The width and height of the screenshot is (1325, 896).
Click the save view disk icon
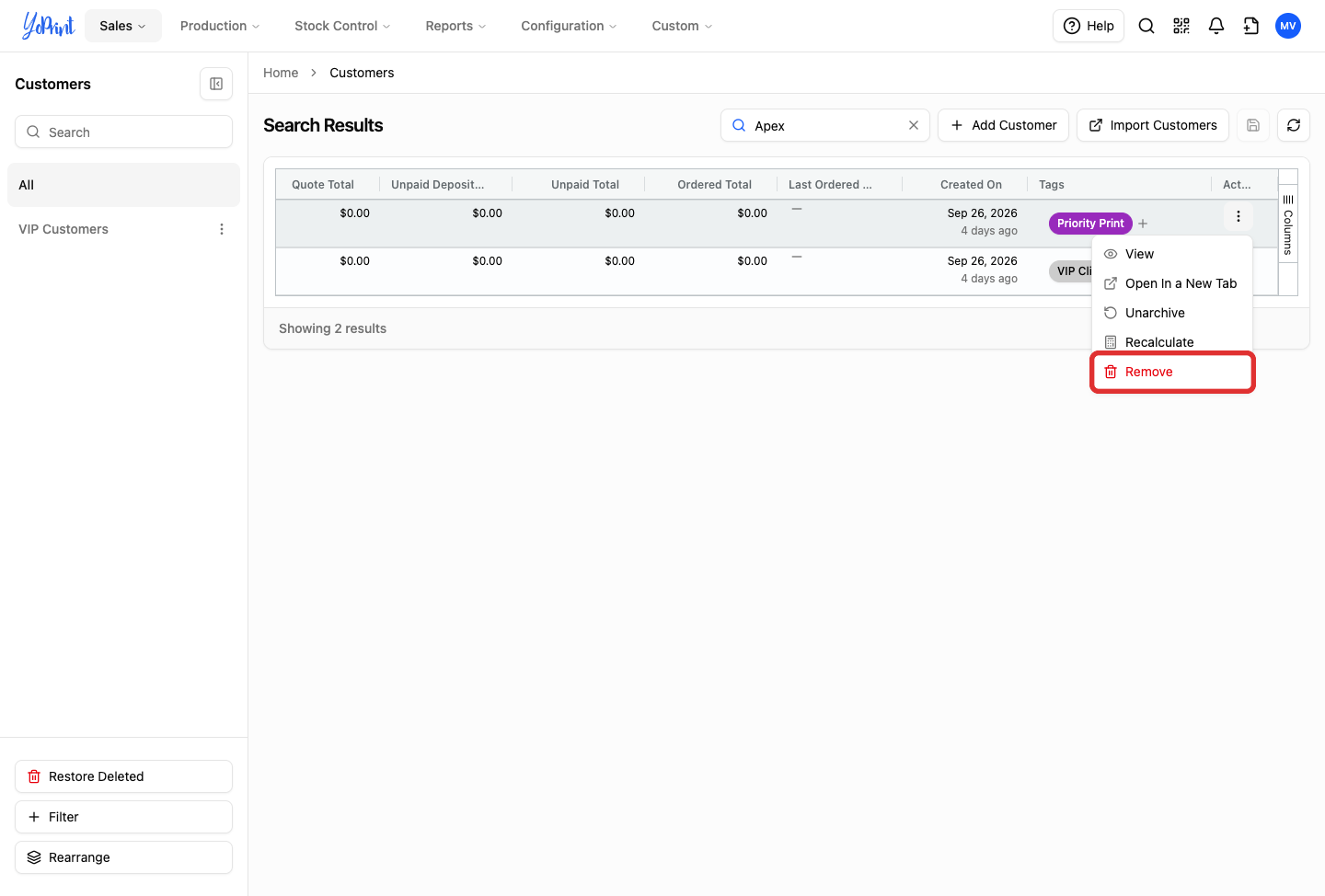1253,125
